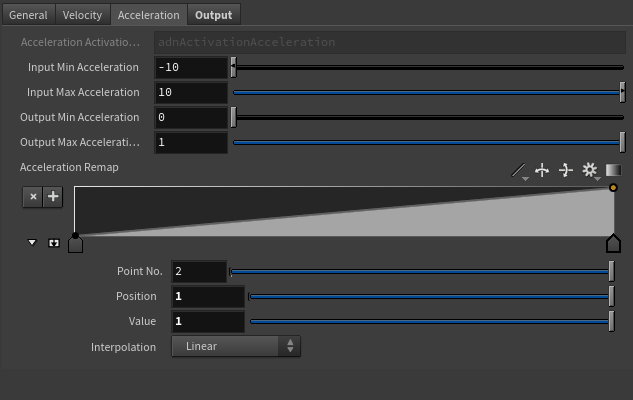Remove the selected ramp point with X button
The height and width of the screenshot is (400, 633).
[x=33, y=197]
